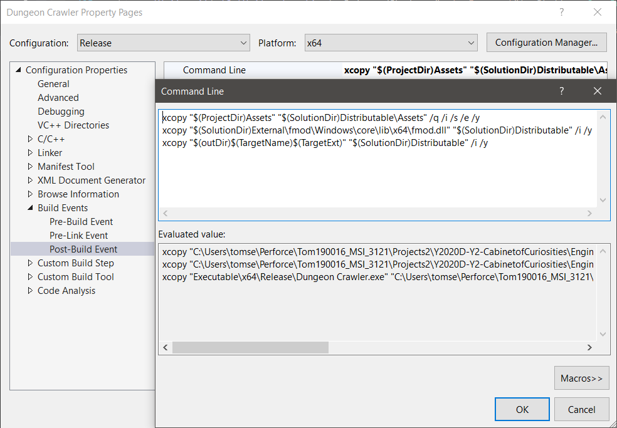This screenshot has width=617, height=428.
Task: Expand the Browse Information node arrow
Action: point(30,194)
